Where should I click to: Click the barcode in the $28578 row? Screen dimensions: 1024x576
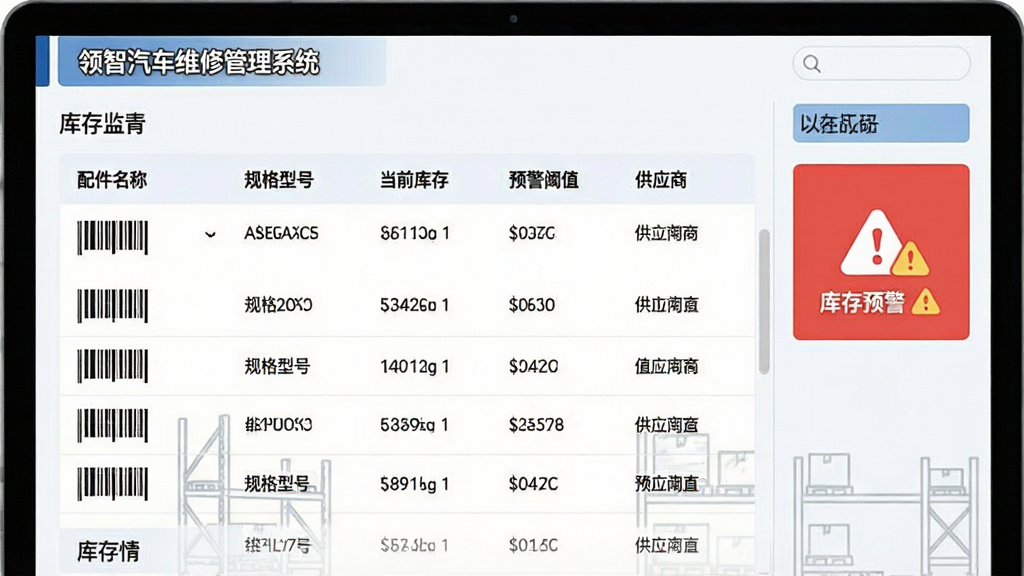point(112,425)
